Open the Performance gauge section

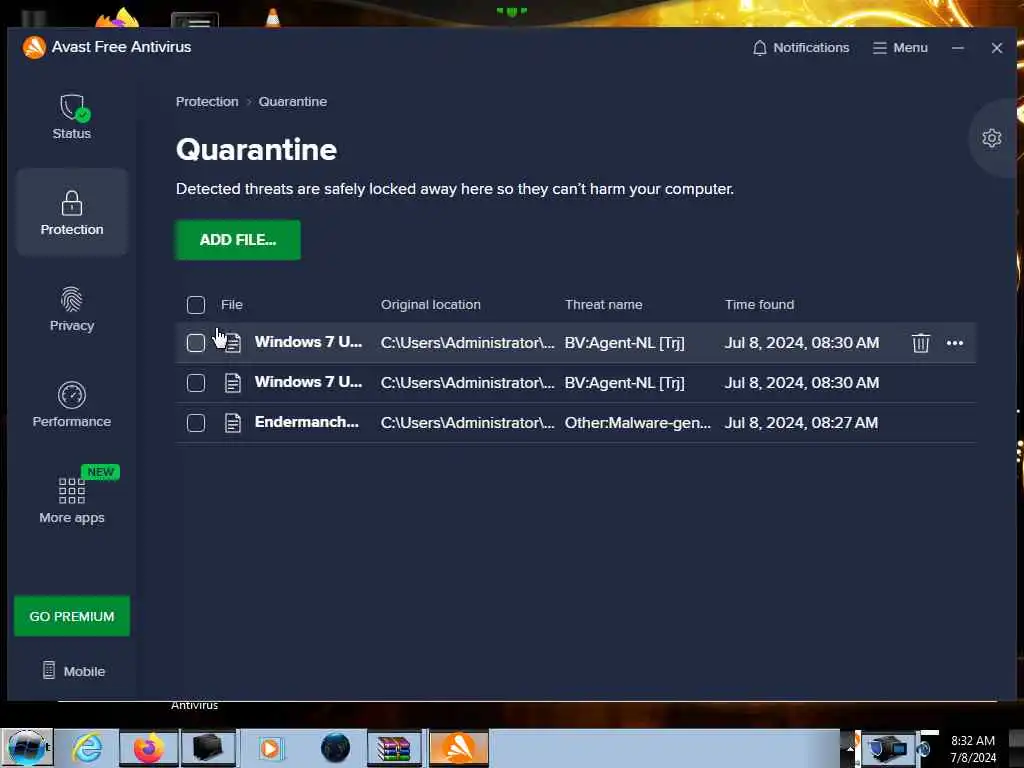72,405
